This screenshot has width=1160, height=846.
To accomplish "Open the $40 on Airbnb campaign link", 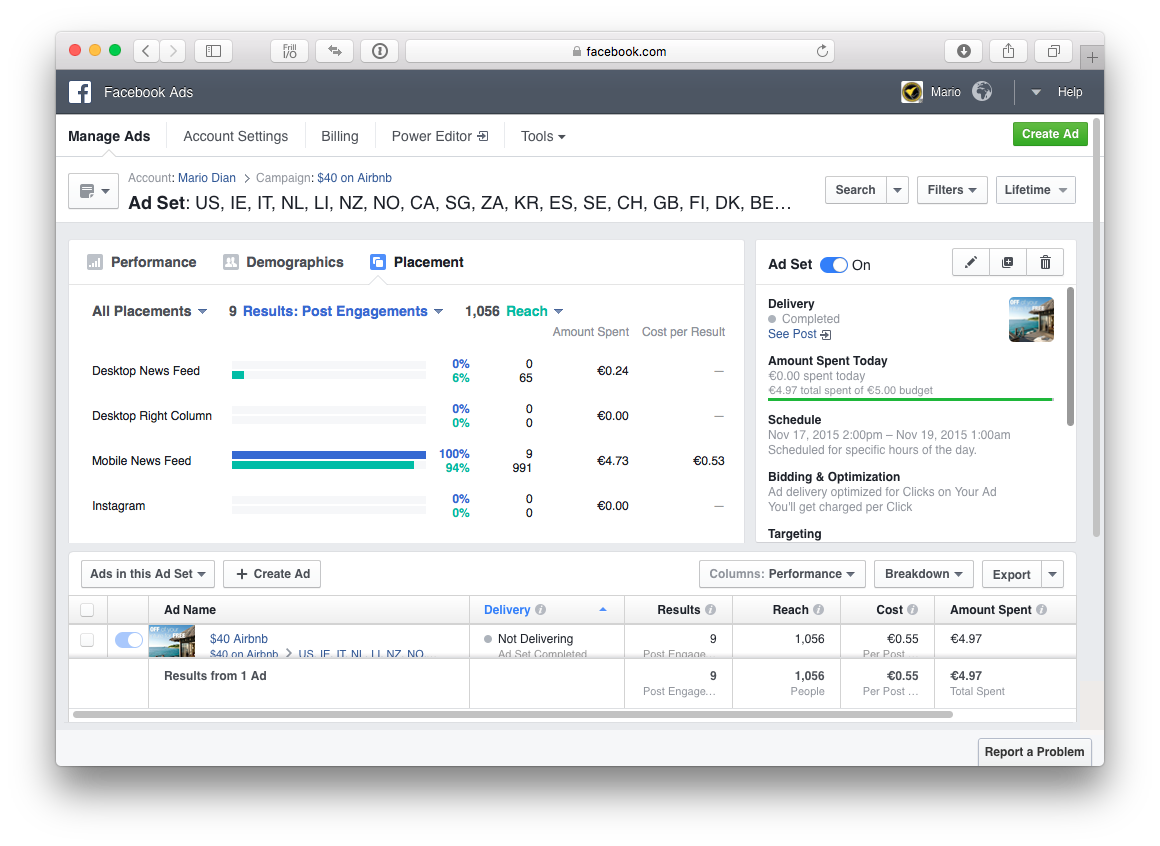I will pos(354,177).
